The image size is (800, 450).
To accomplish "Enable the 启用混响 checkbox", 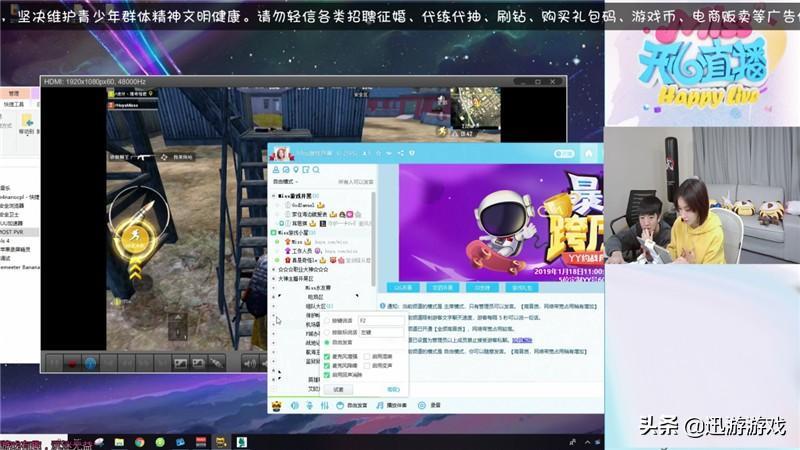I will coord(367,356).
